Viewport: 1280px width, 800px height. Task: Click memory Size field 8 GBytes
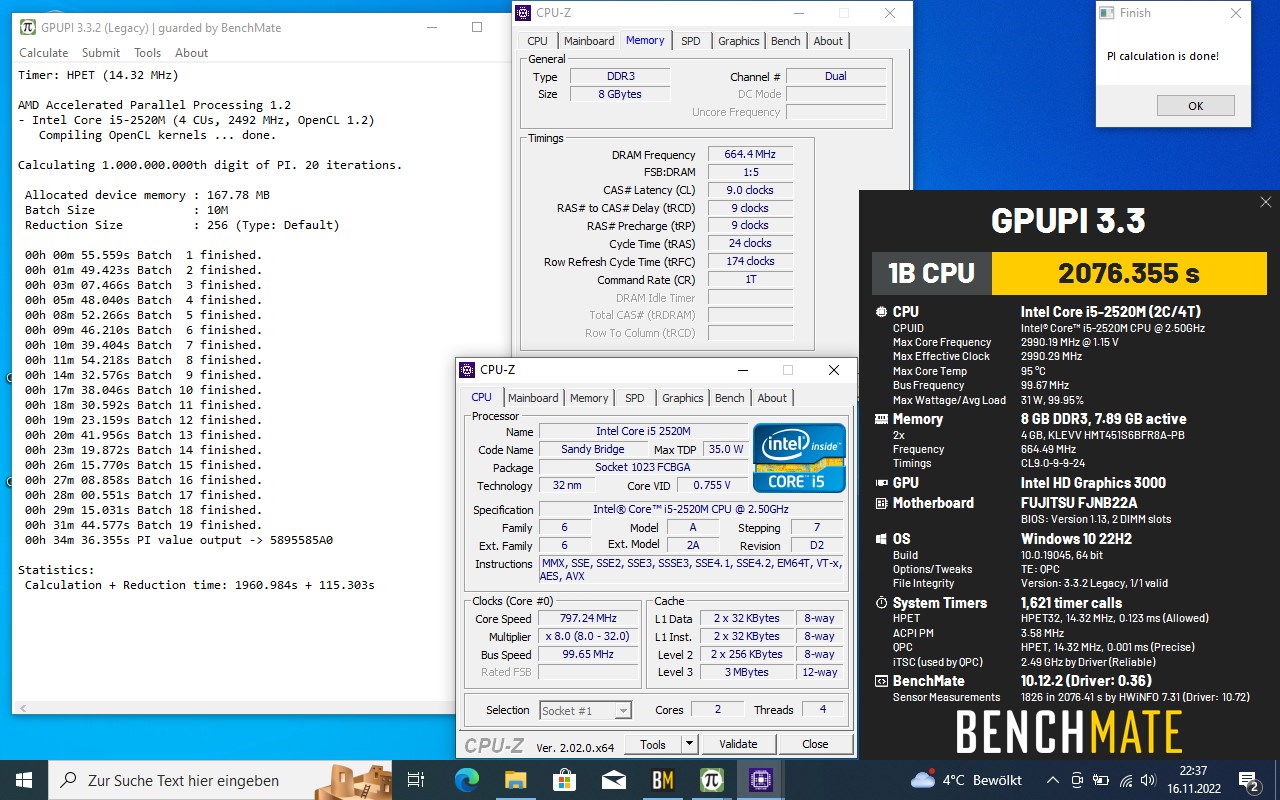[x=620, y=94]
